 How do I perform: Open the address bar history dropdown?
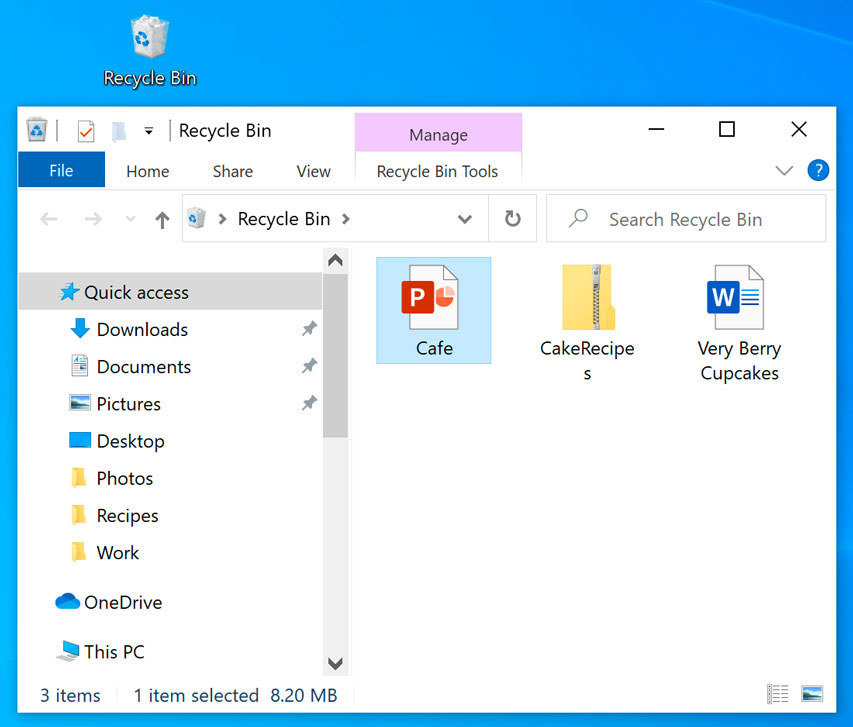coord(463,218)
